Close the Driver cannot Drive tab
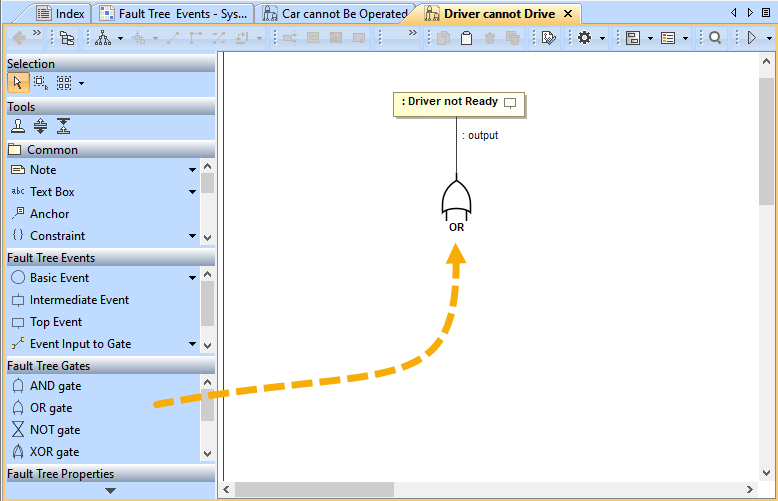Screen dimensions: 778x501 pos(569,14)
